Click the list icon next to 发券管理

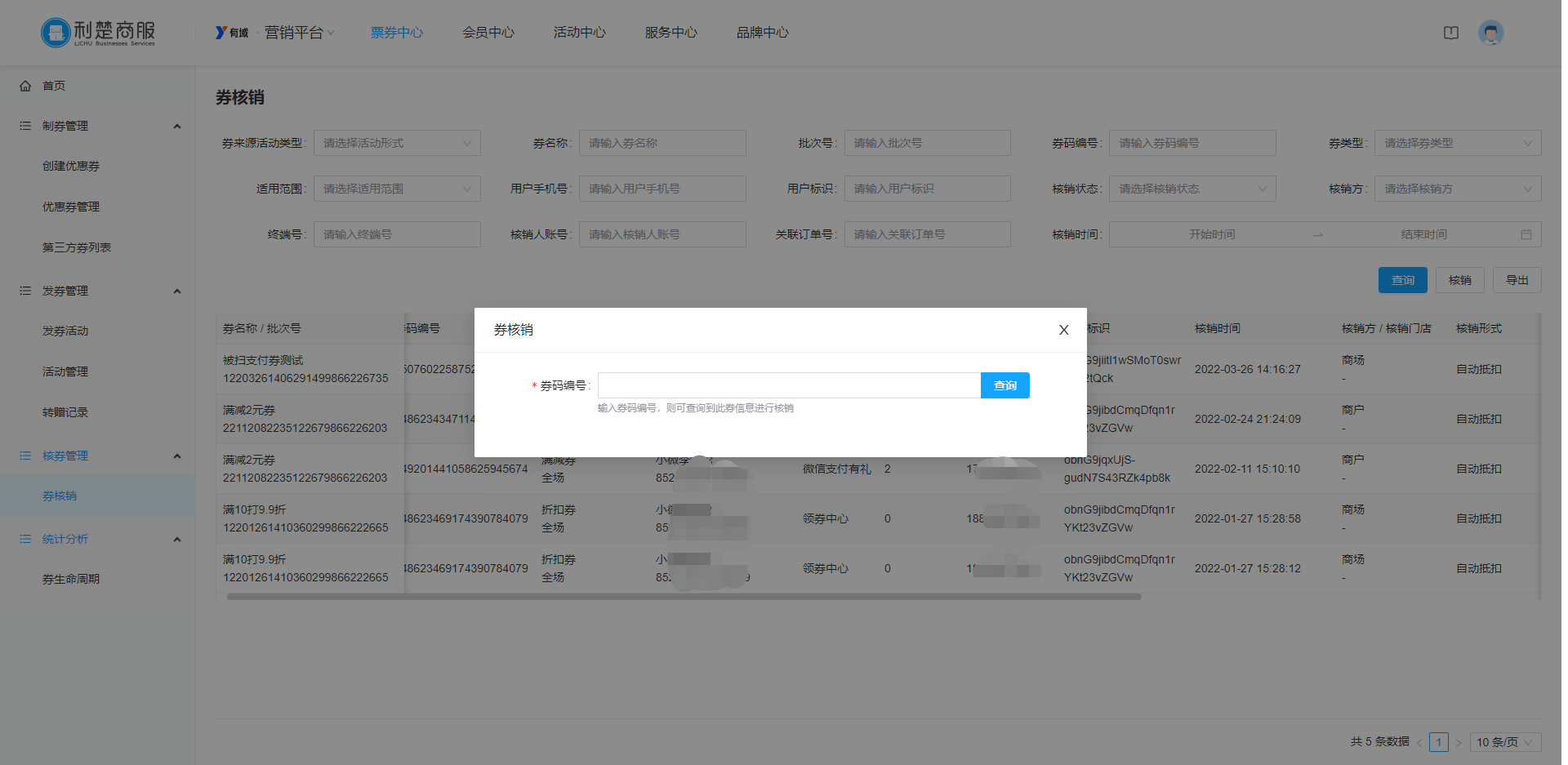pos(25,291)
